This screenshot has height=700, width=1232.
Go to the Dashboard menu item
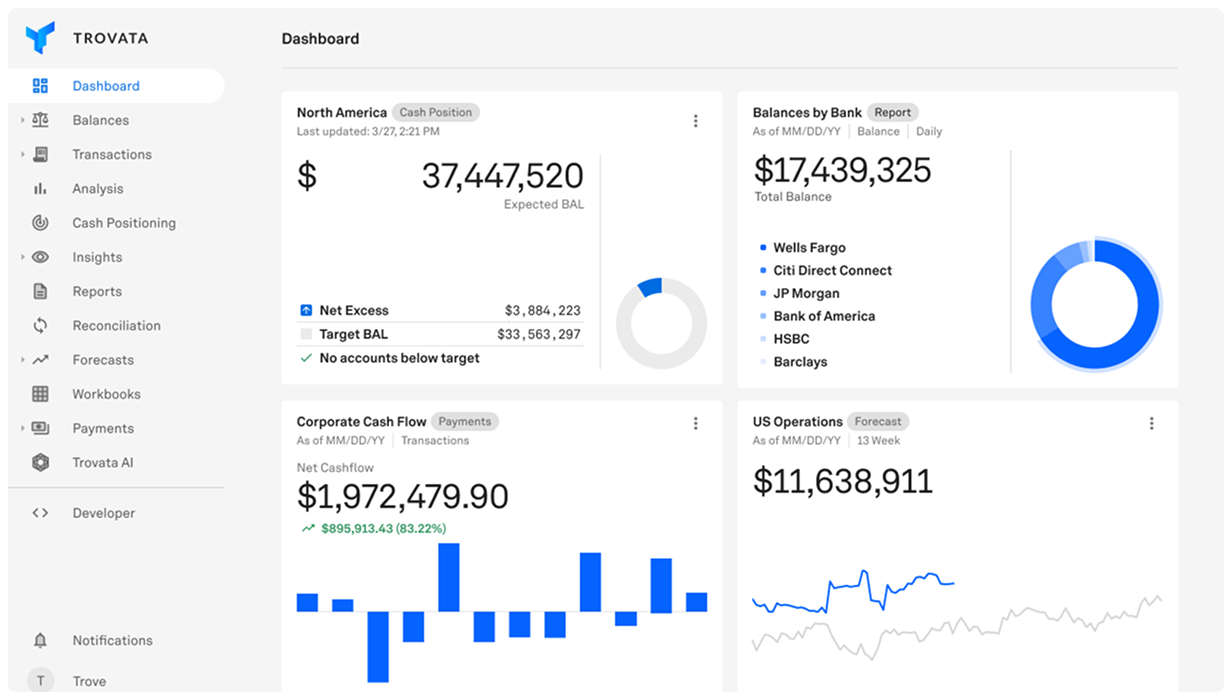(x=106, y=86)
